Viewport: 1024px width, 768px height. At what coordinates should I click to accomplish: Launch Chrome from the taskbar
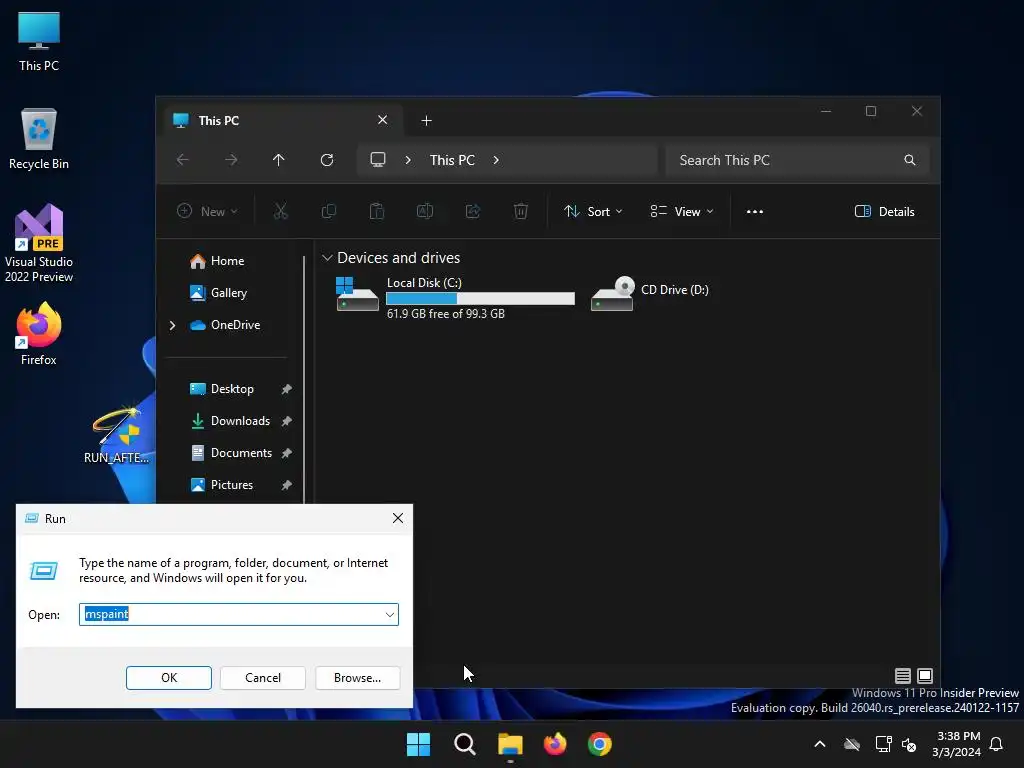pos(600,744)
